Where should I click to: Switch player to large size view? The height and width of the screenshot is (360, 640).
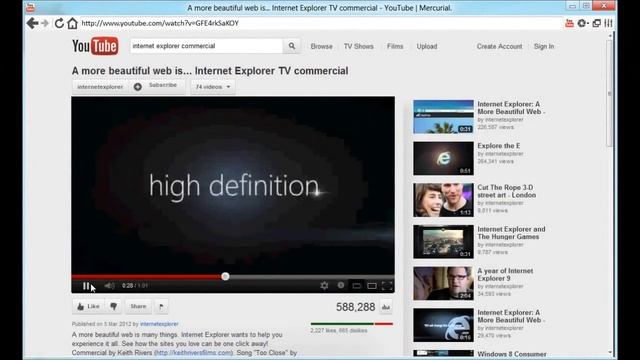click(x=372, y=286)
